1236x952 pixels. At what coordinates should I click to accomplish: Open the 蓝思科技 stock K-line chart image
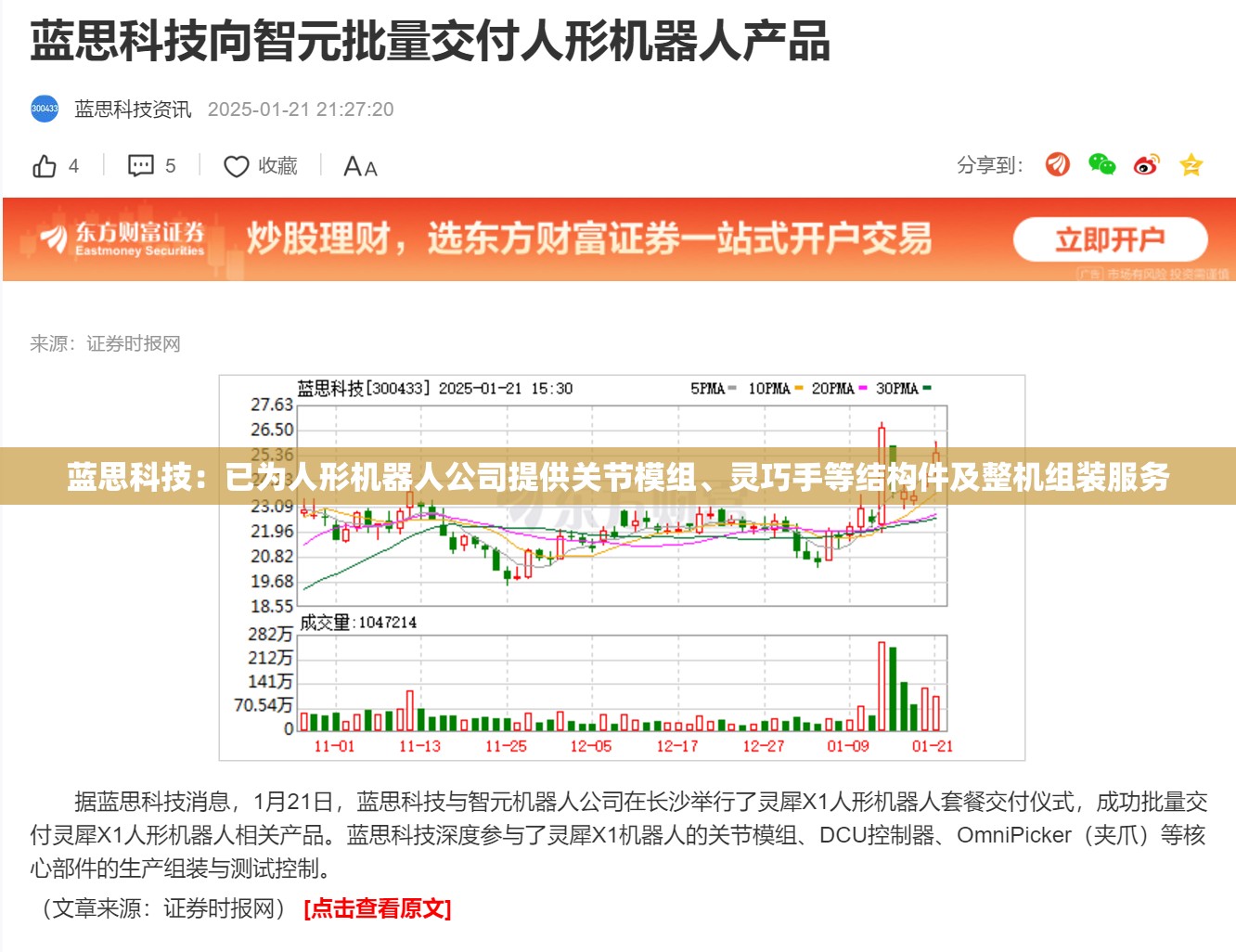coord(622,568)
